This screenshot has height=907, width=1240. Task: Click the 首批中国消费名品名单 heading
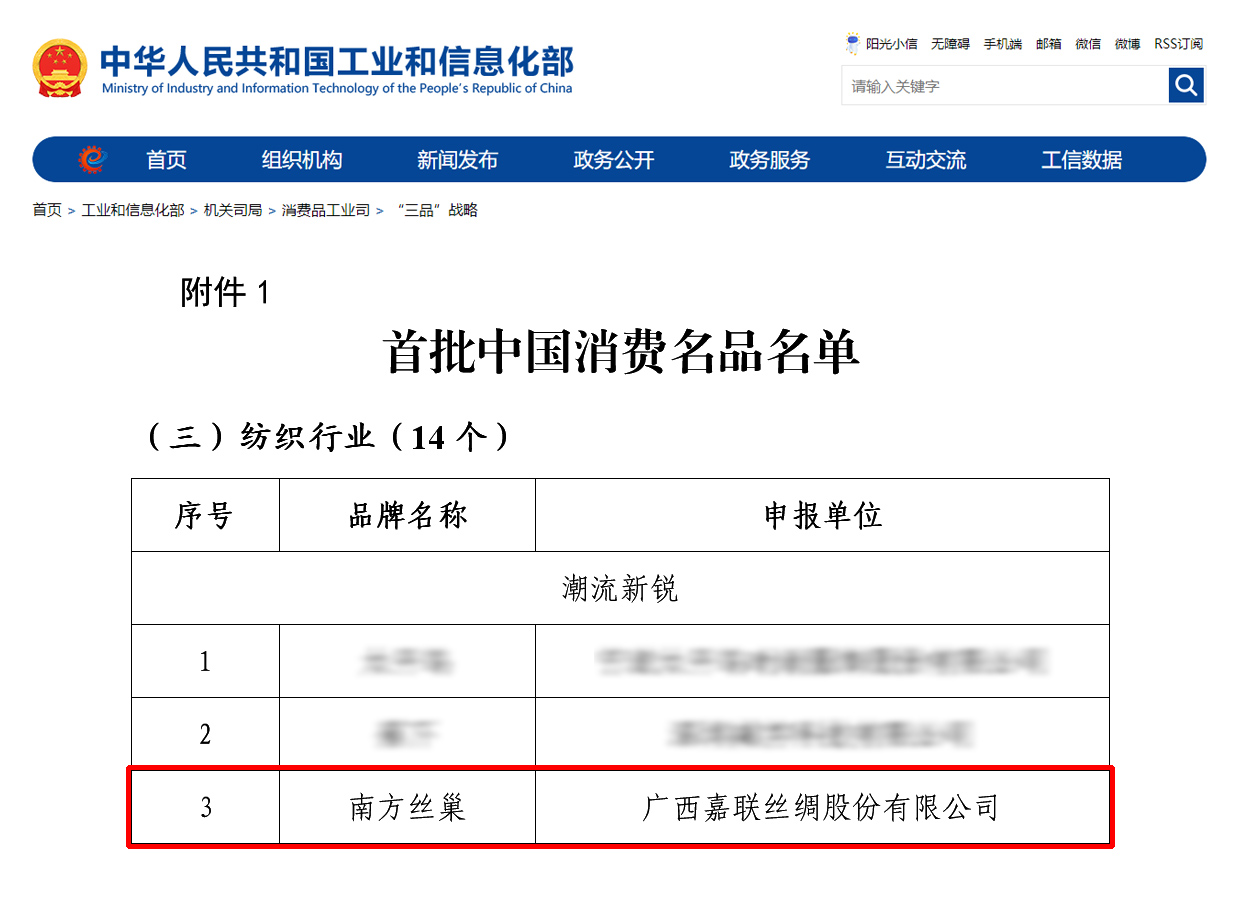621,353
